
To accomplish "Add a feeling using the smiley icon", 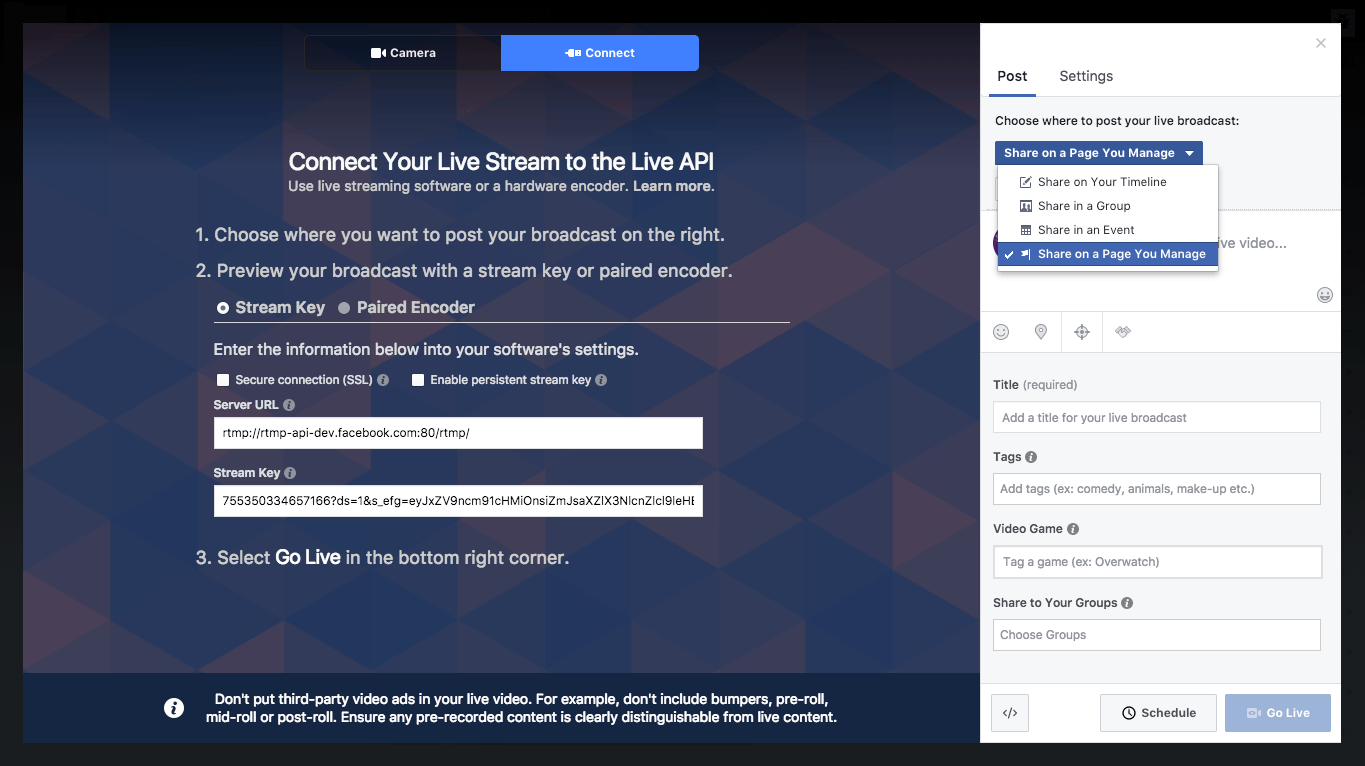I will coord(1001,331).
